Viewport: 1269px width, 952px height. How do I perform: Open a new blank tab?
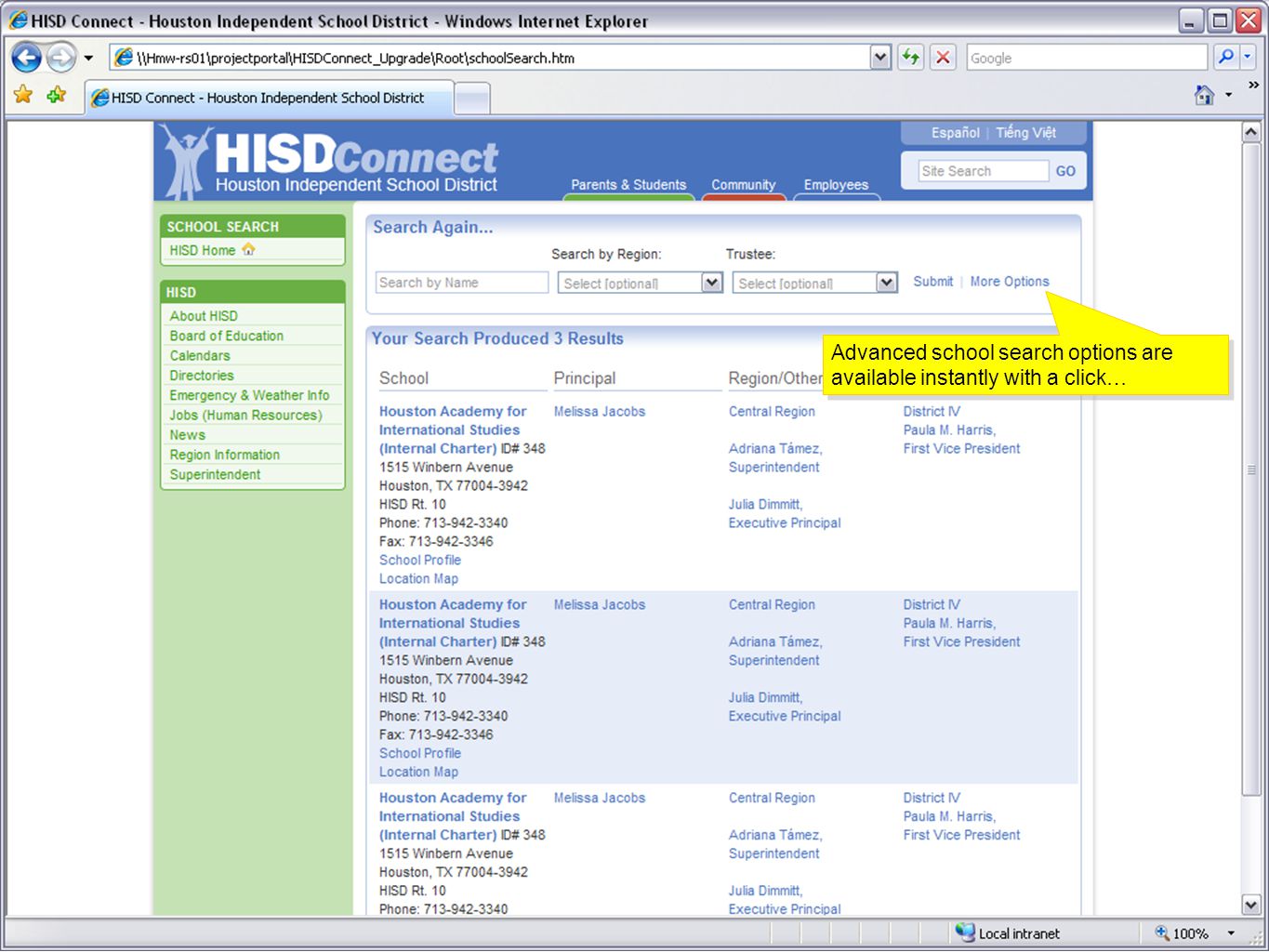pos(472,99)
